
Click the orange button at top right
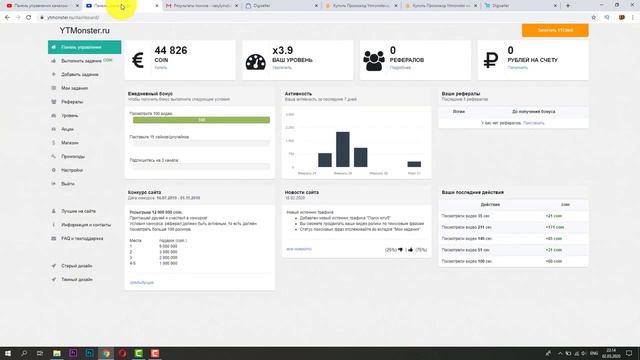[555, 30]
